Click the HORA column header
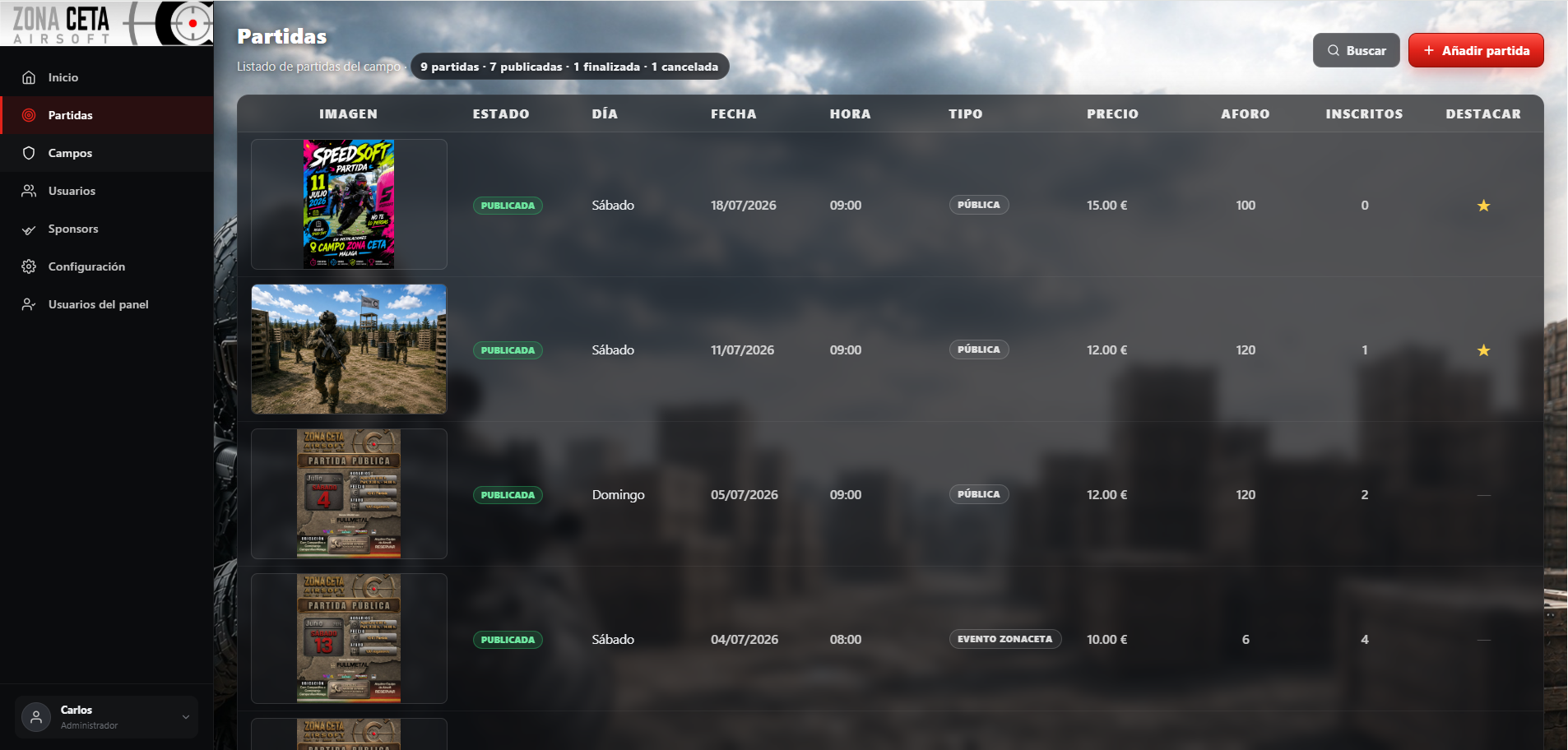Screen dimensions: 1568x750 pyautogui.click(x=850, y=114)
